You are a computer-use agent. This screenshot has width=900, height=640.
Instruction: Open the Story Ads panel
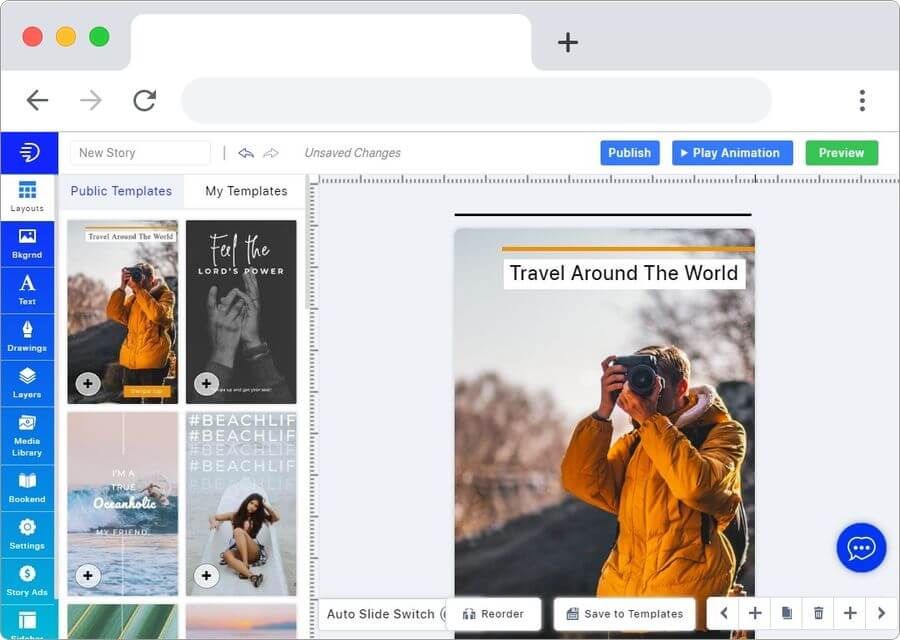27,581
